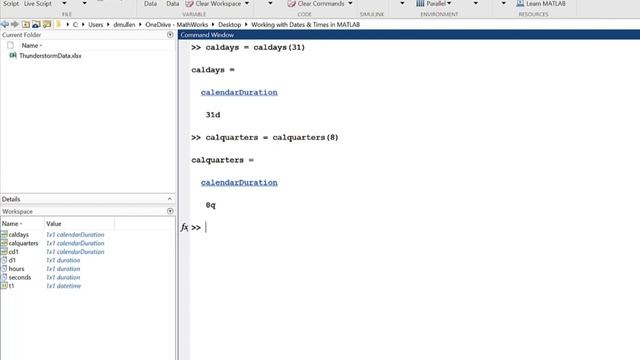Open Learn MATLAB resource link
Image resolution: width=640 pixels, height=360 pixels.
pyautogui.click(x=546, y=4)
